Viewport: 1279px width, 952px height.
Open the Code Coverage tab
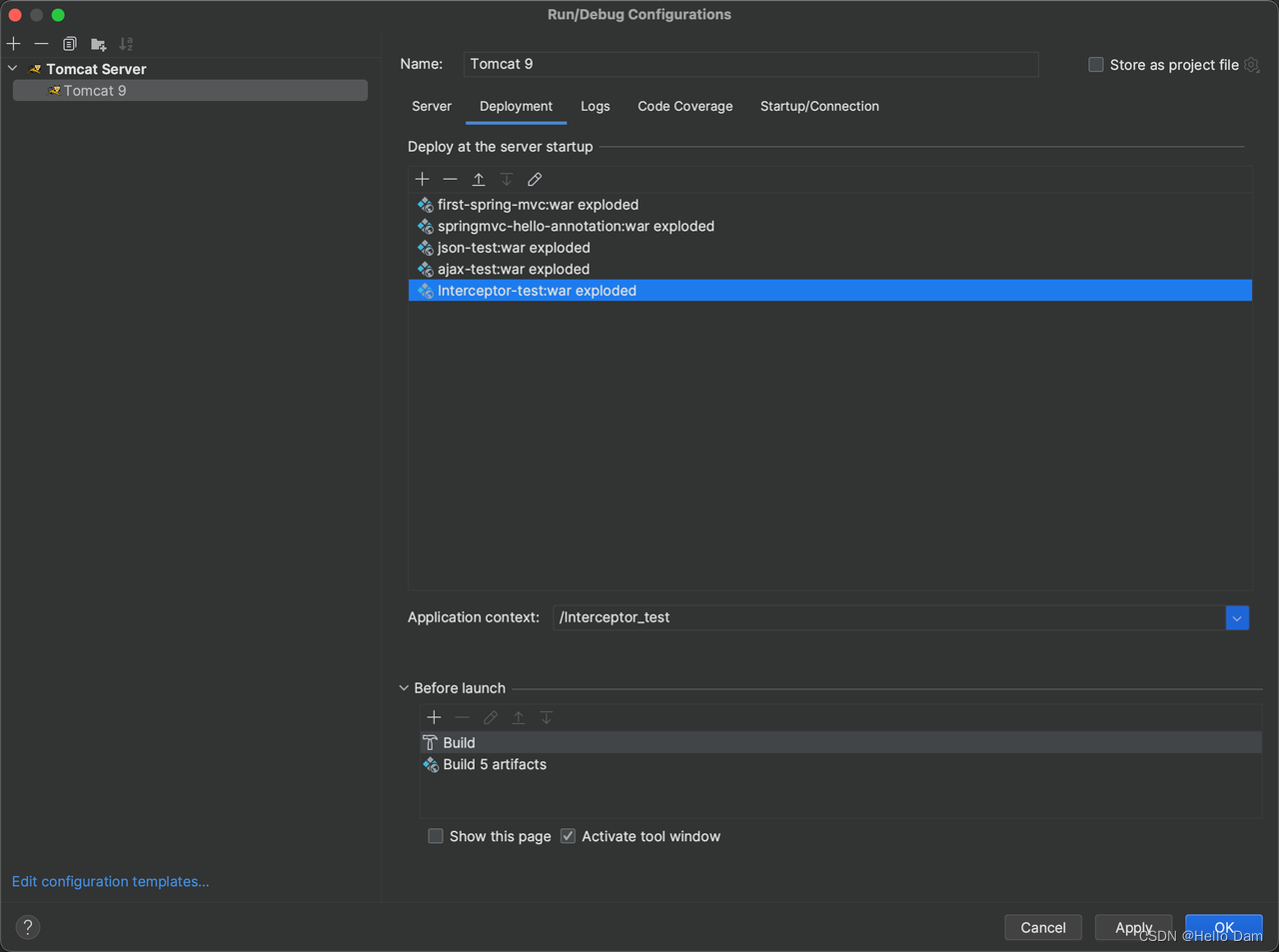point(685,106)
